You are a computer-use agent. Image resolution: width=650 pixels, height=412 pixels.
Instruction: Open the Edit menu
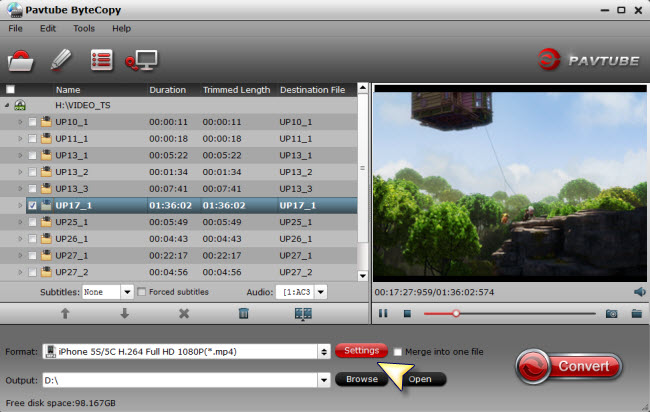pos(48,29)
